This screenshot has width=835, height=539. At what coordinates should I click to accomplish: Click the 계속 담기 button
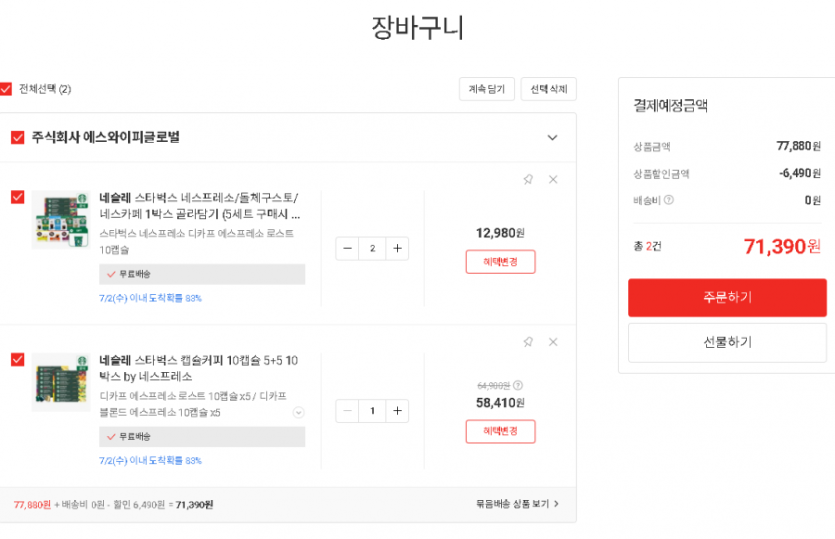click(487, 89)
